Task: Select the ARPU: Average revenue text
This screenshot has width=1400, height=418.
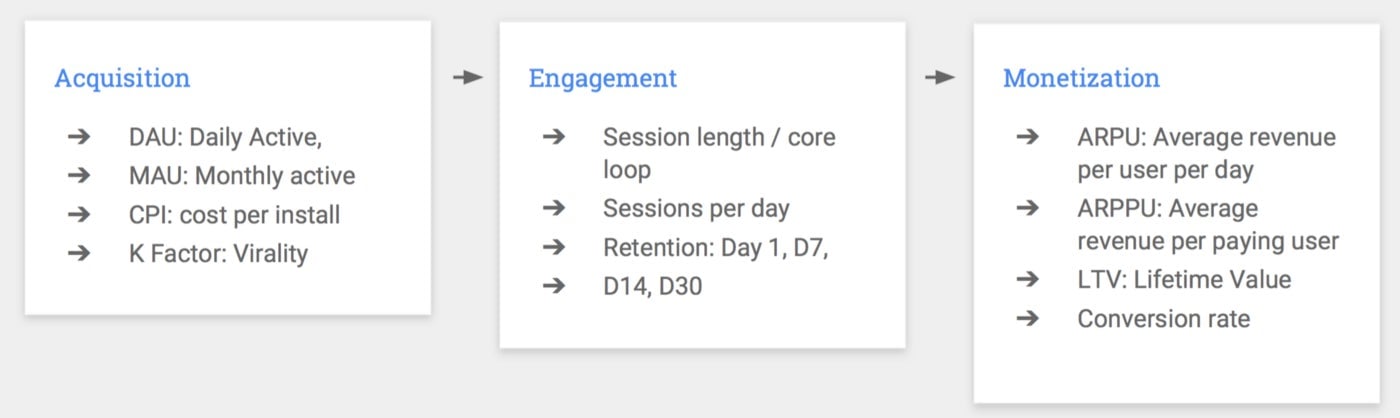Action: coord(1206,138)
